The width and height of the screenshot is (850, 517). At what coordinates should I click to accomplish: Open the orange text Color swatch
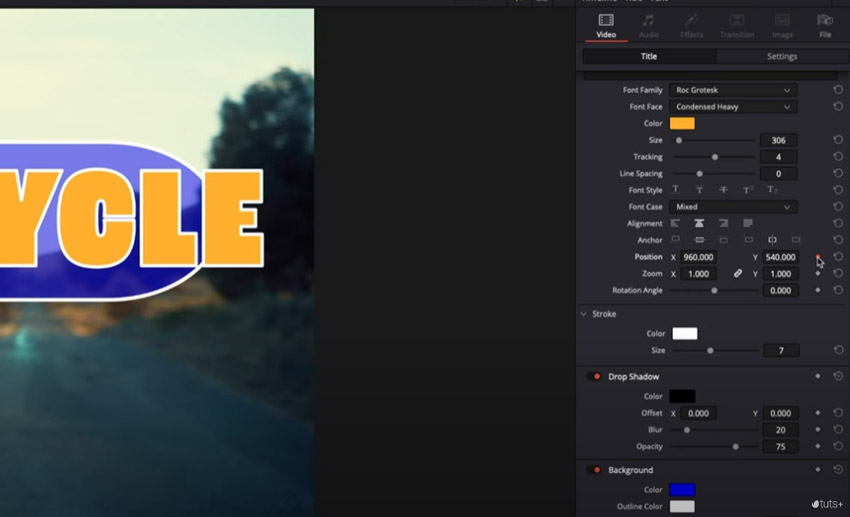click(682, 123)
